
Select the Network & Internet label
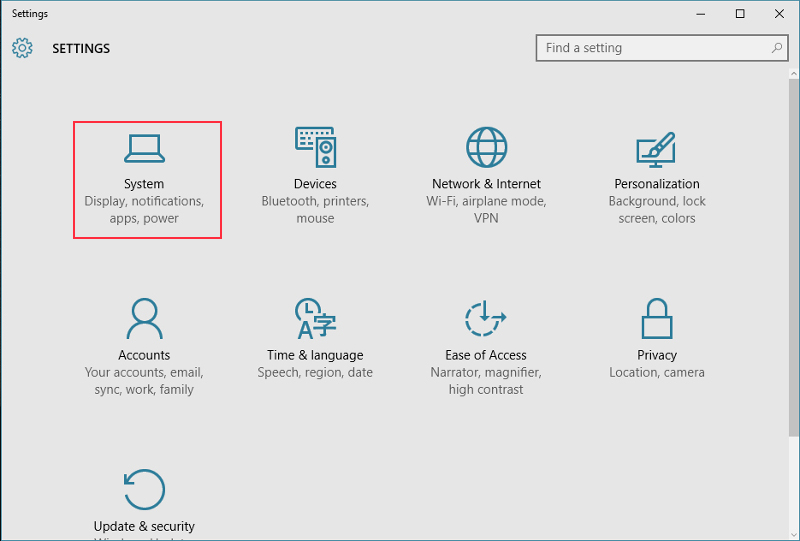486,184
